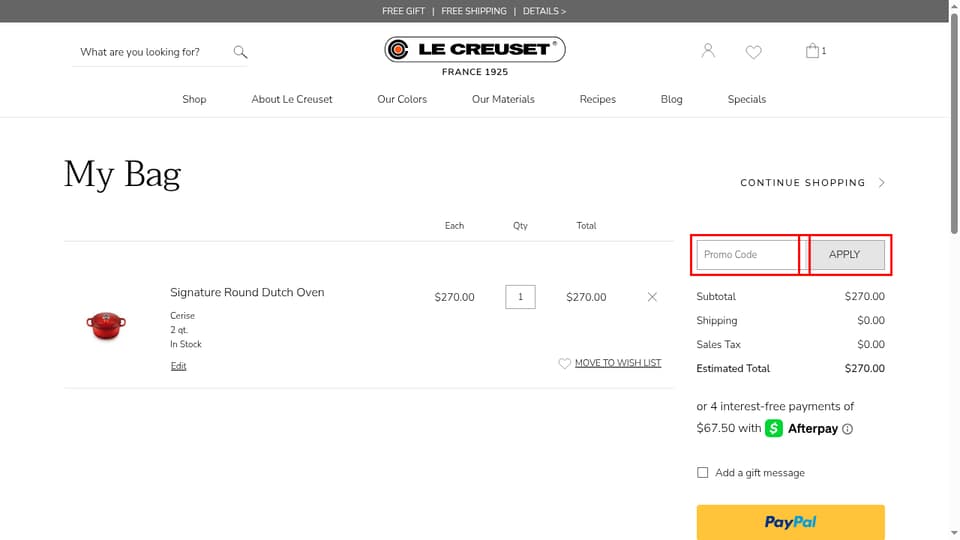Click the 'In Stock' status text
960x540 pixels.
point(186,344)
